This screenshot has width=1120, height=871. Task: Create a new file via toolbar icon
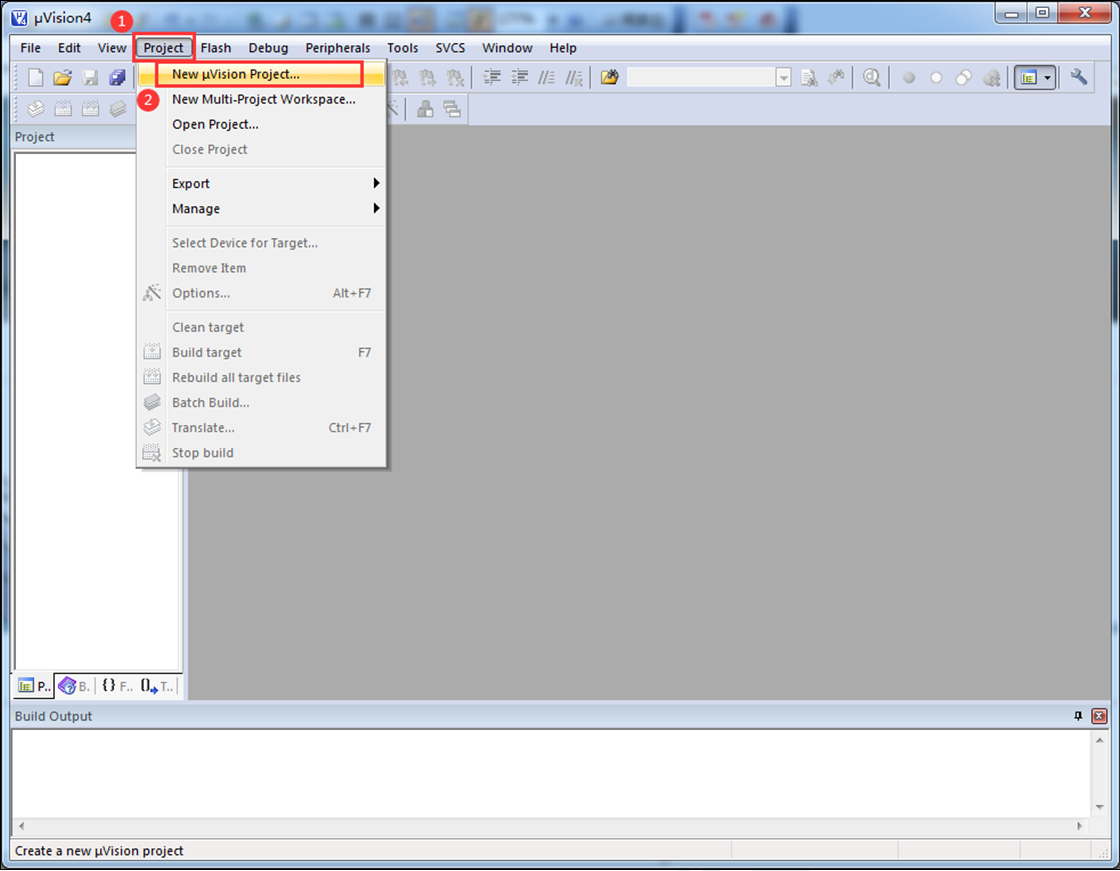35,77
